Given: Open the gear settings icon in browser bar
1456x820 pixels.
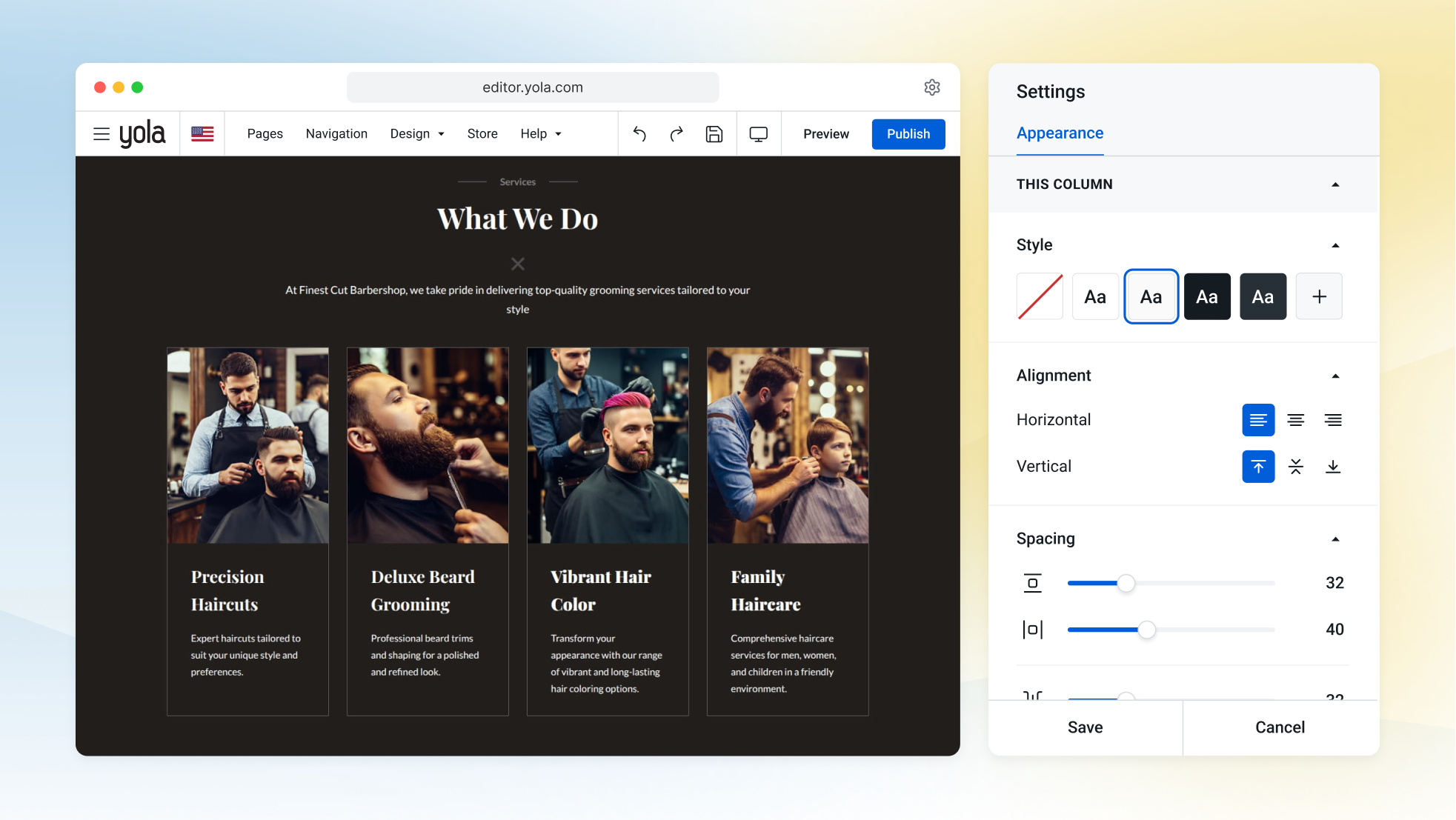Looking at the screenshot, I should (932, 87).
